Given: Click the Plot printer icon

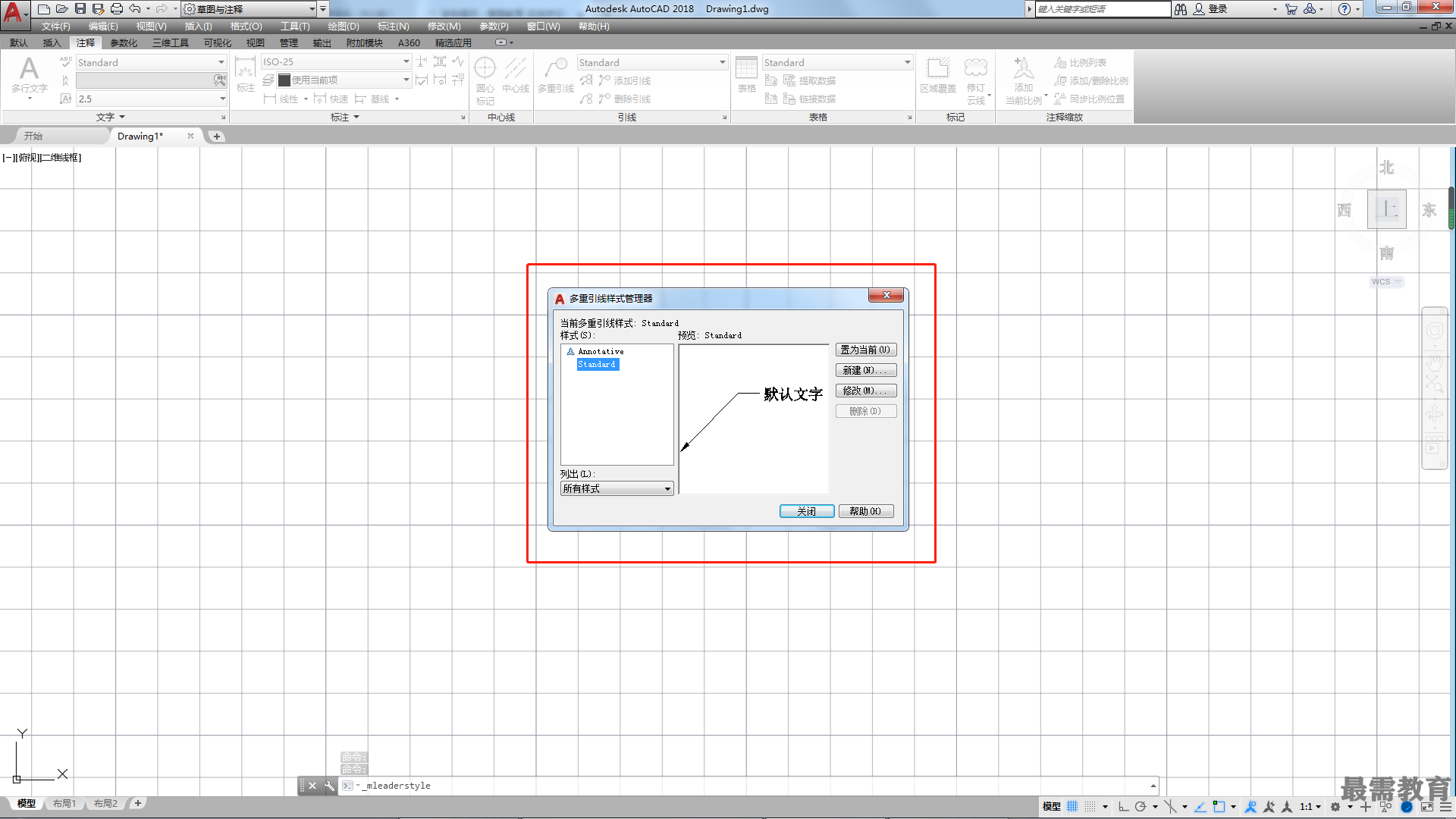Looking at the screenshot, I should [x=117, y=9].
